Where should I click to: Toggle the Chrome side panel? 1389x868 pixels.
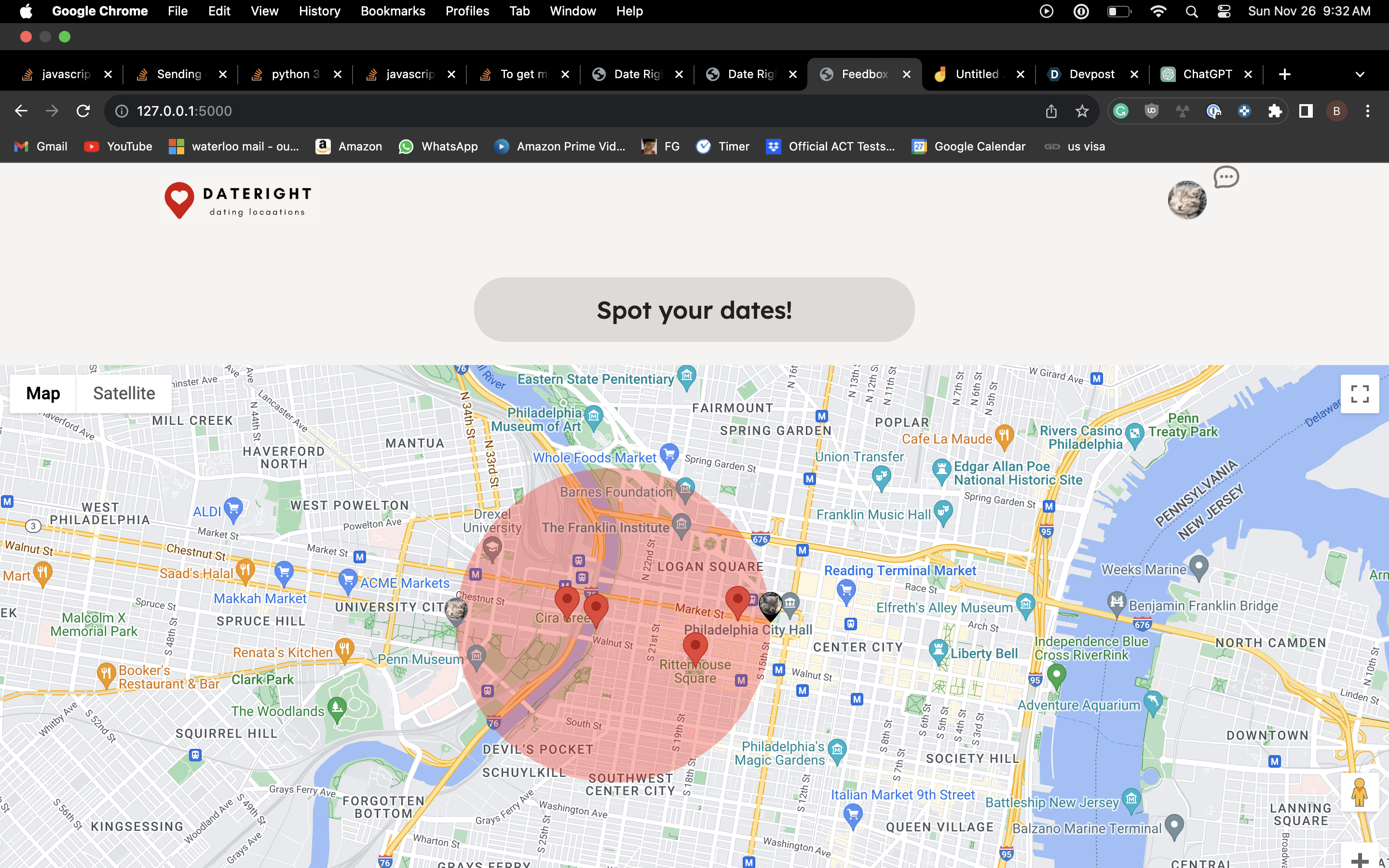[1306, 111]
